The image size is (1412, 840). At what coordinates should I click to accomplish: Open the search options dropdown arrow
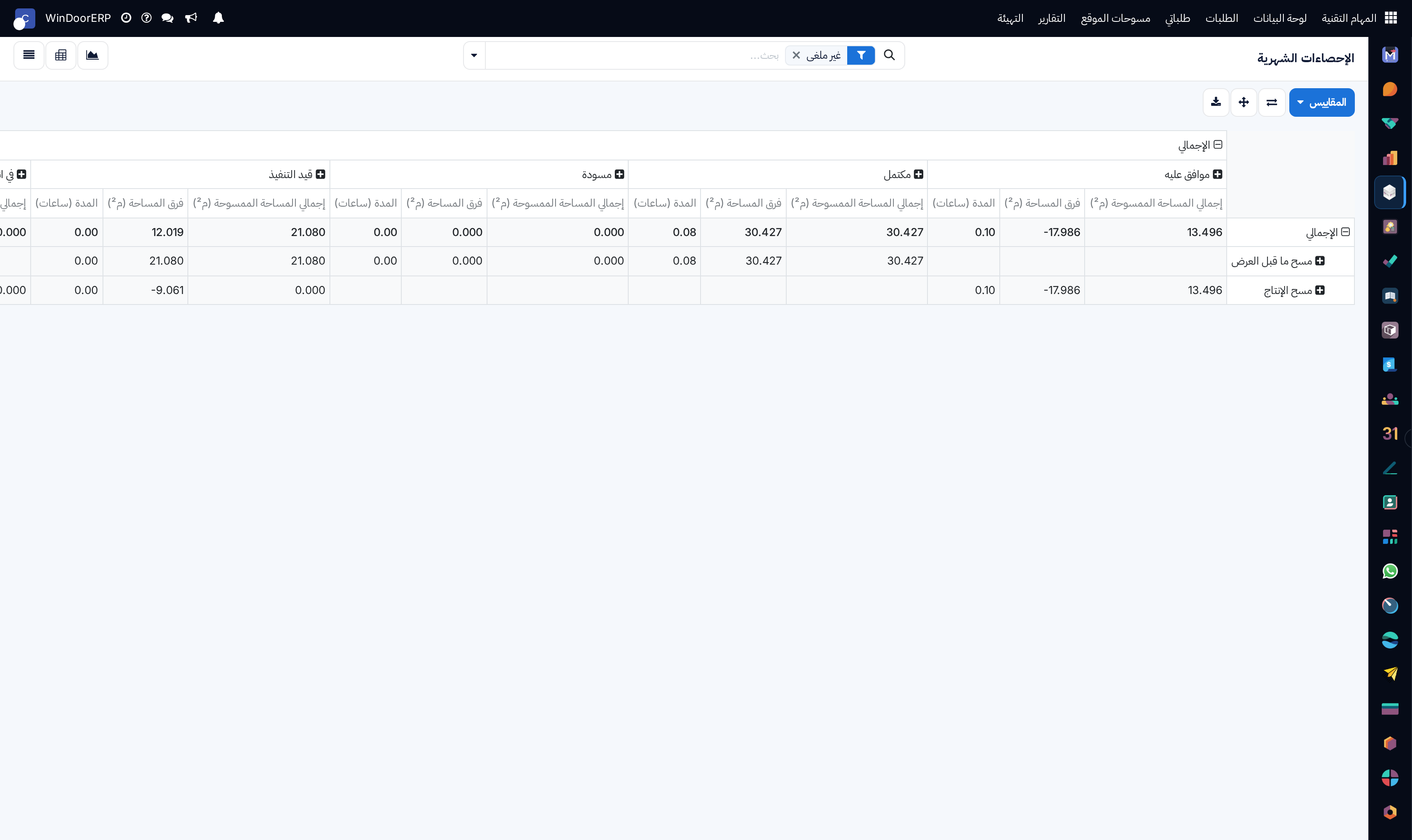click(x=474, y=55)
